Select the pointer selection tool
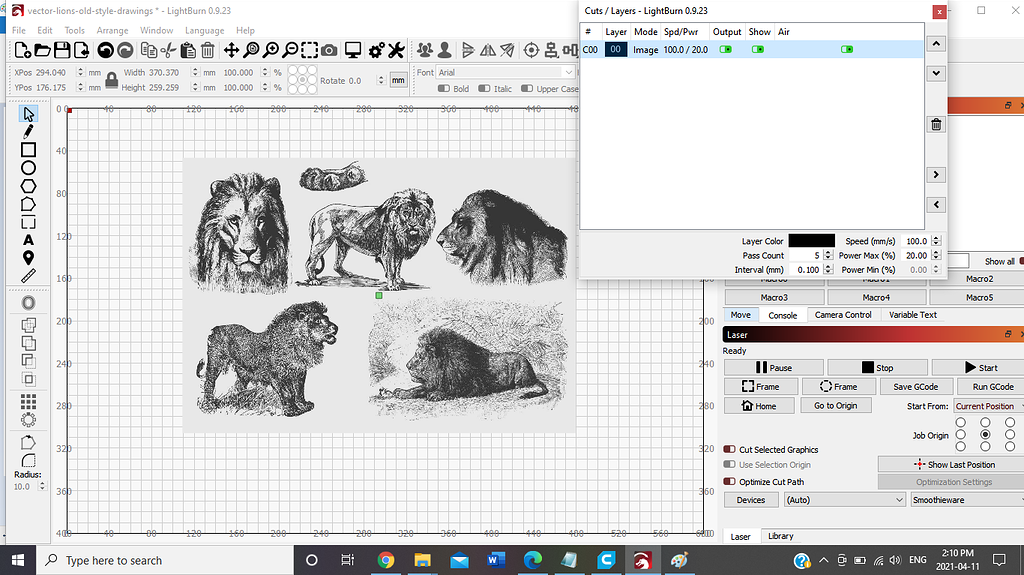1024x575 pixels. pyautogui.click(x=28, y=114)
